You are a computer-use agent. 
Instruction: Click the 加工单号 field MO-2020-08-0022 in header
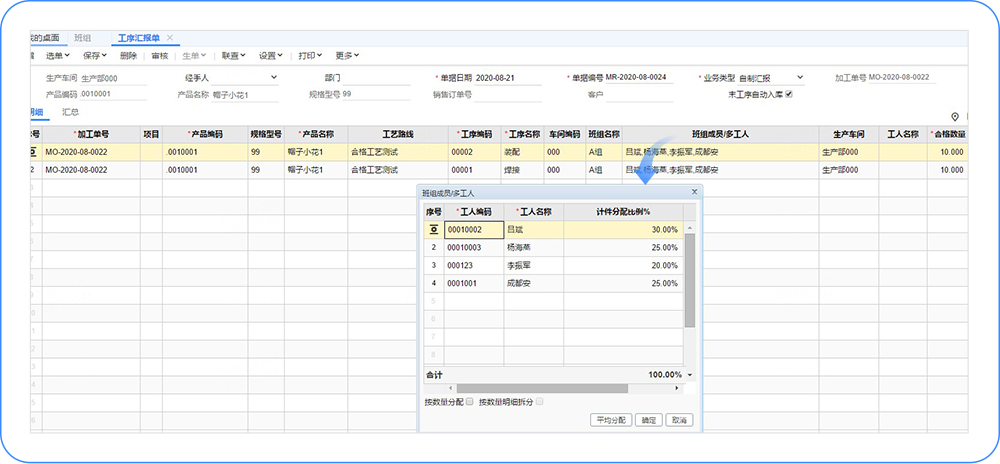click(902, 78)
